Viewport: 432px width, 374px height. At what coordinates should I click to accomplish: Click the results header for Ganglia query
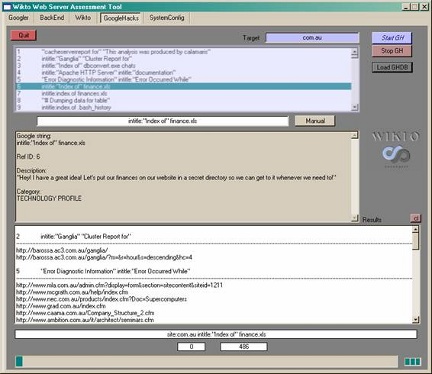(74, 237)
